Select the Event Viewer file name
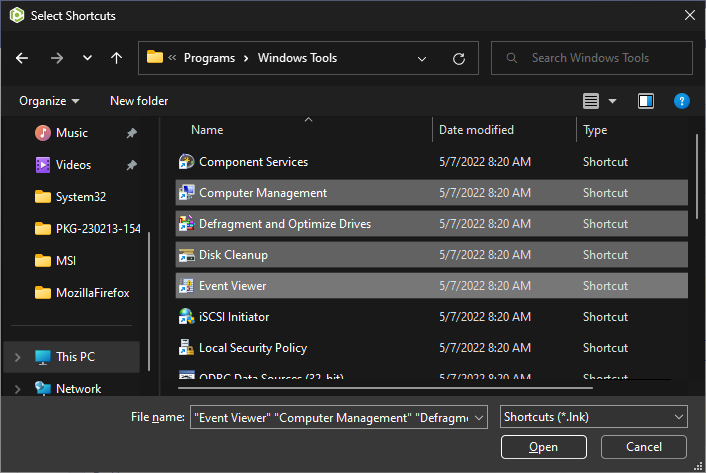The width and height of the screenshot is (706, 473). coord(232,286)
